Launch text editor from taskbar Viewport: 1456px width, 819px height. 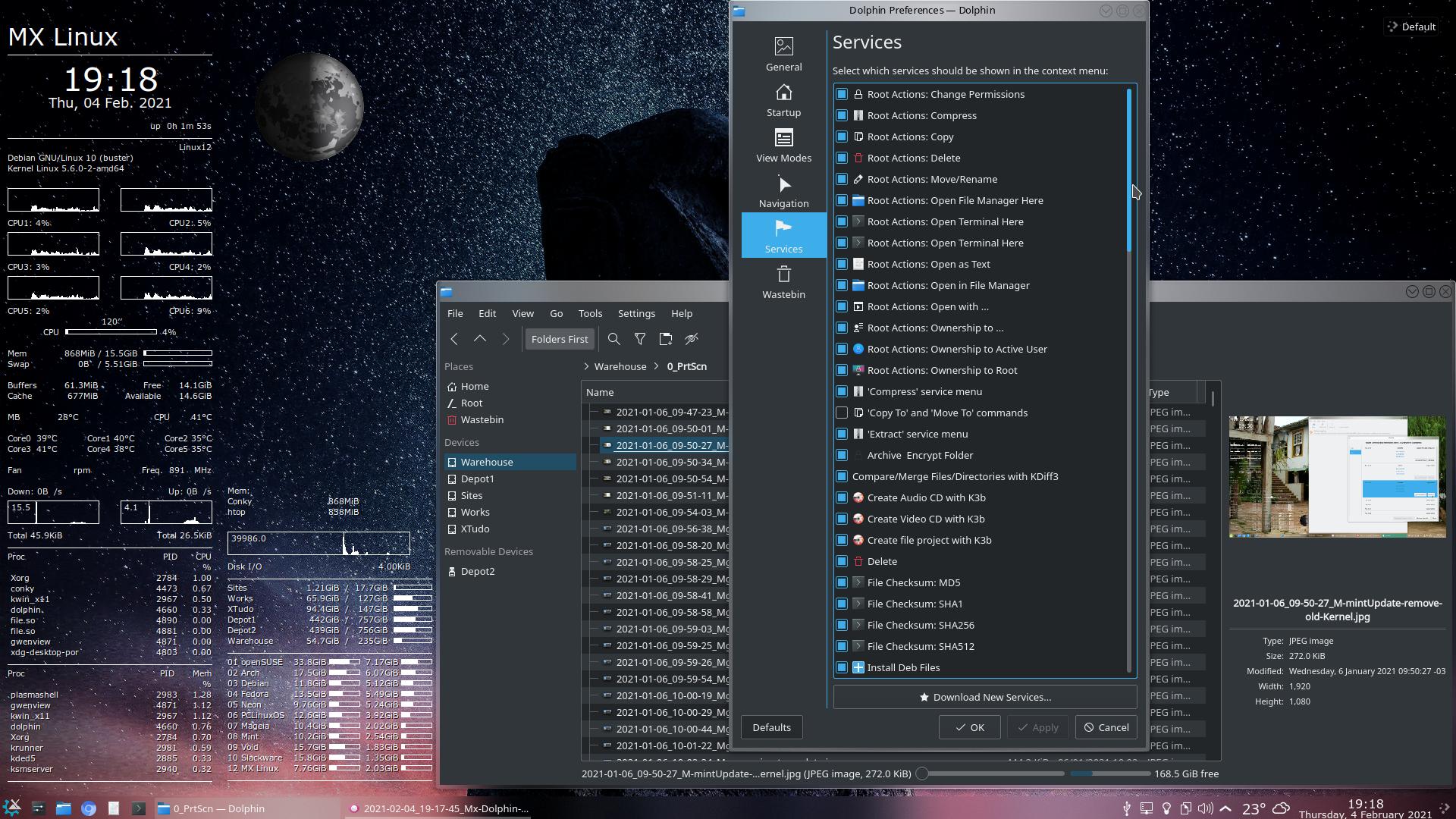[114, 808]
